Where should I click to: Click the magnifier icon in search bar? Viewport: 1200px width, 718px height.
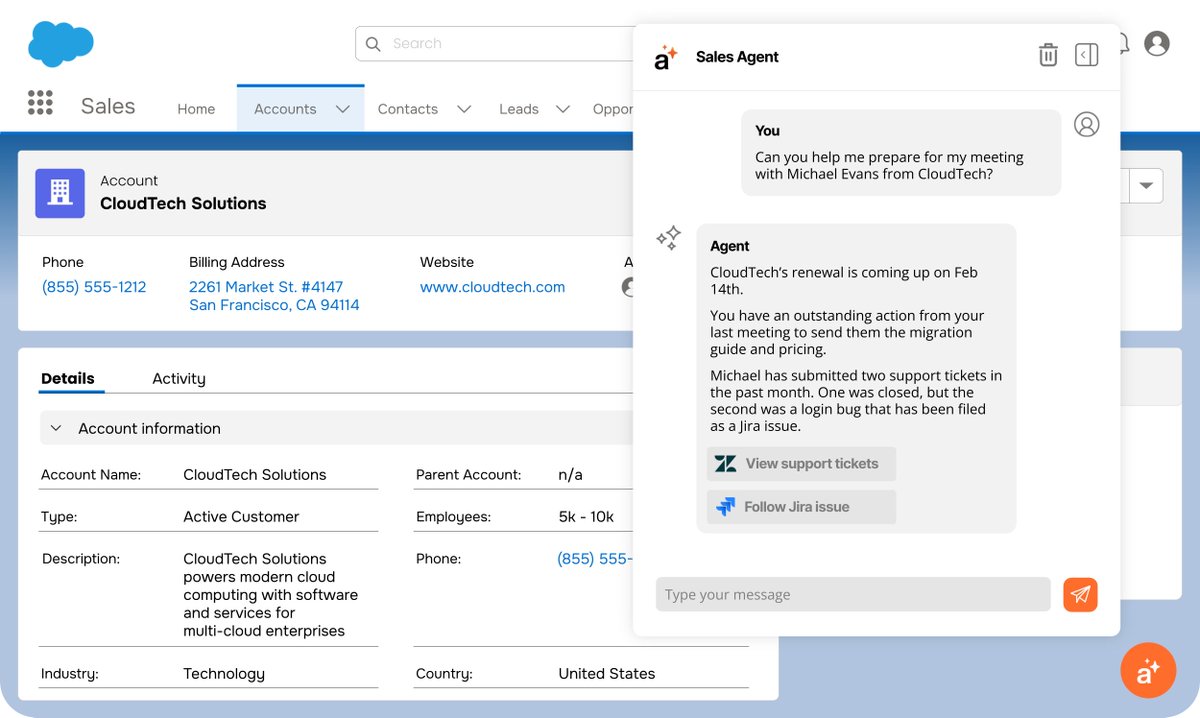click(373, 44)
